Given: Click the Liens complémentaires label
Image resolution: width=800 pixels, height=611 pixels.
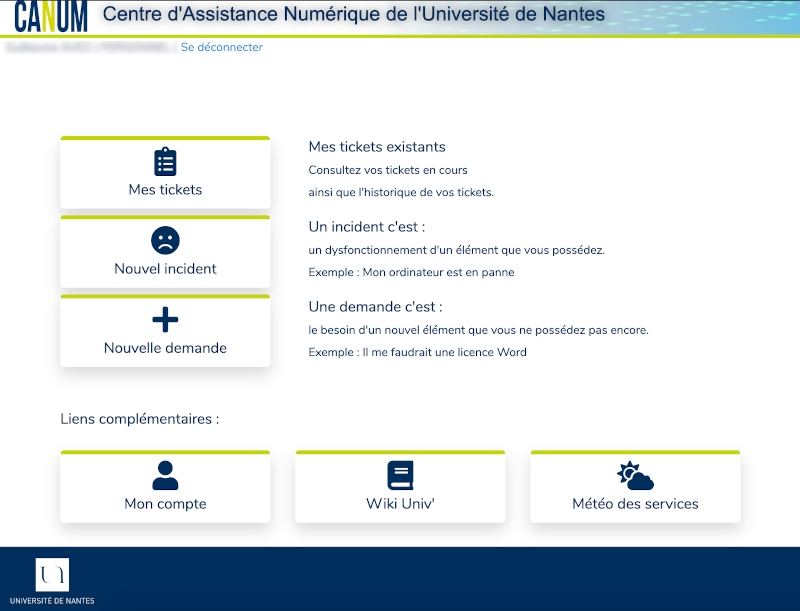Looking at the screenshot, I should (139, 419).
